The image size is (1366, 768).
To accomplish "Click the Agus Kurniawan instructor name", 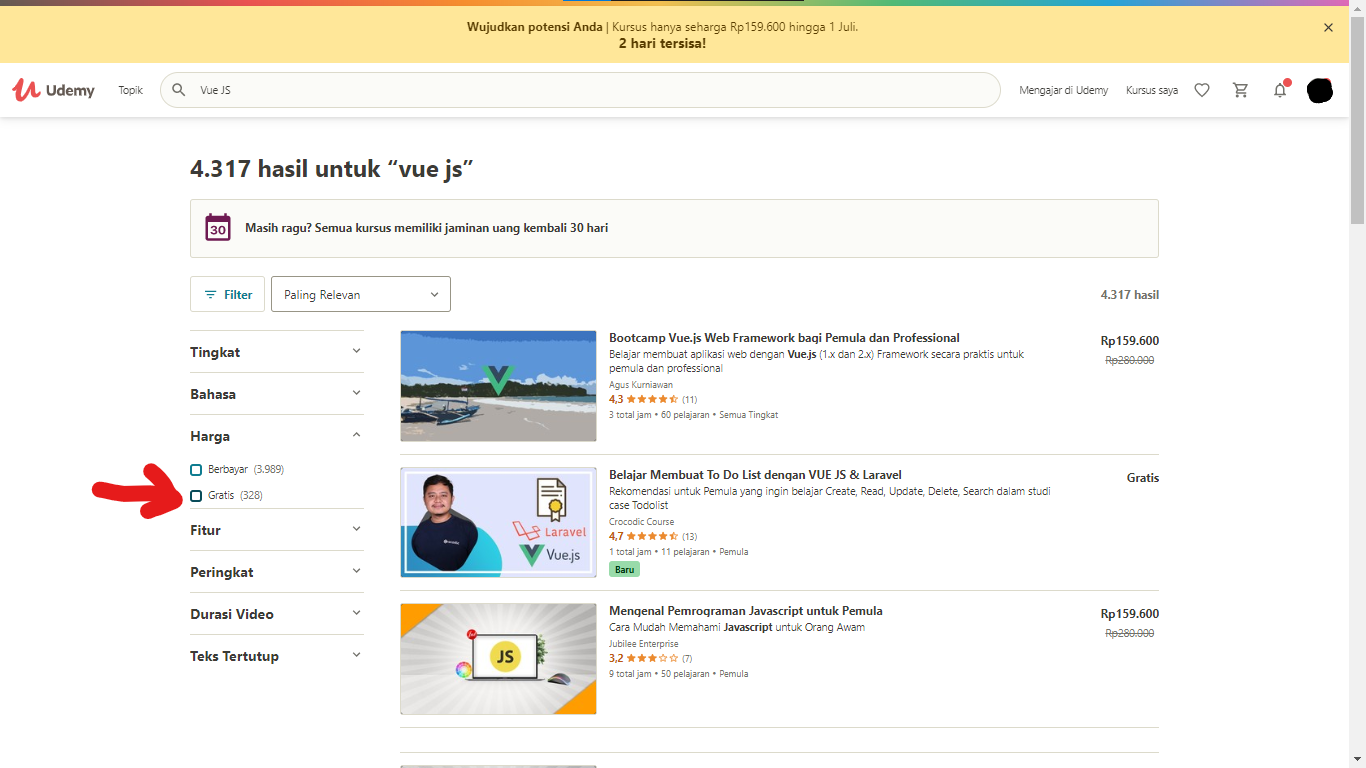I will pyautogui.click(x=641, y=384).
